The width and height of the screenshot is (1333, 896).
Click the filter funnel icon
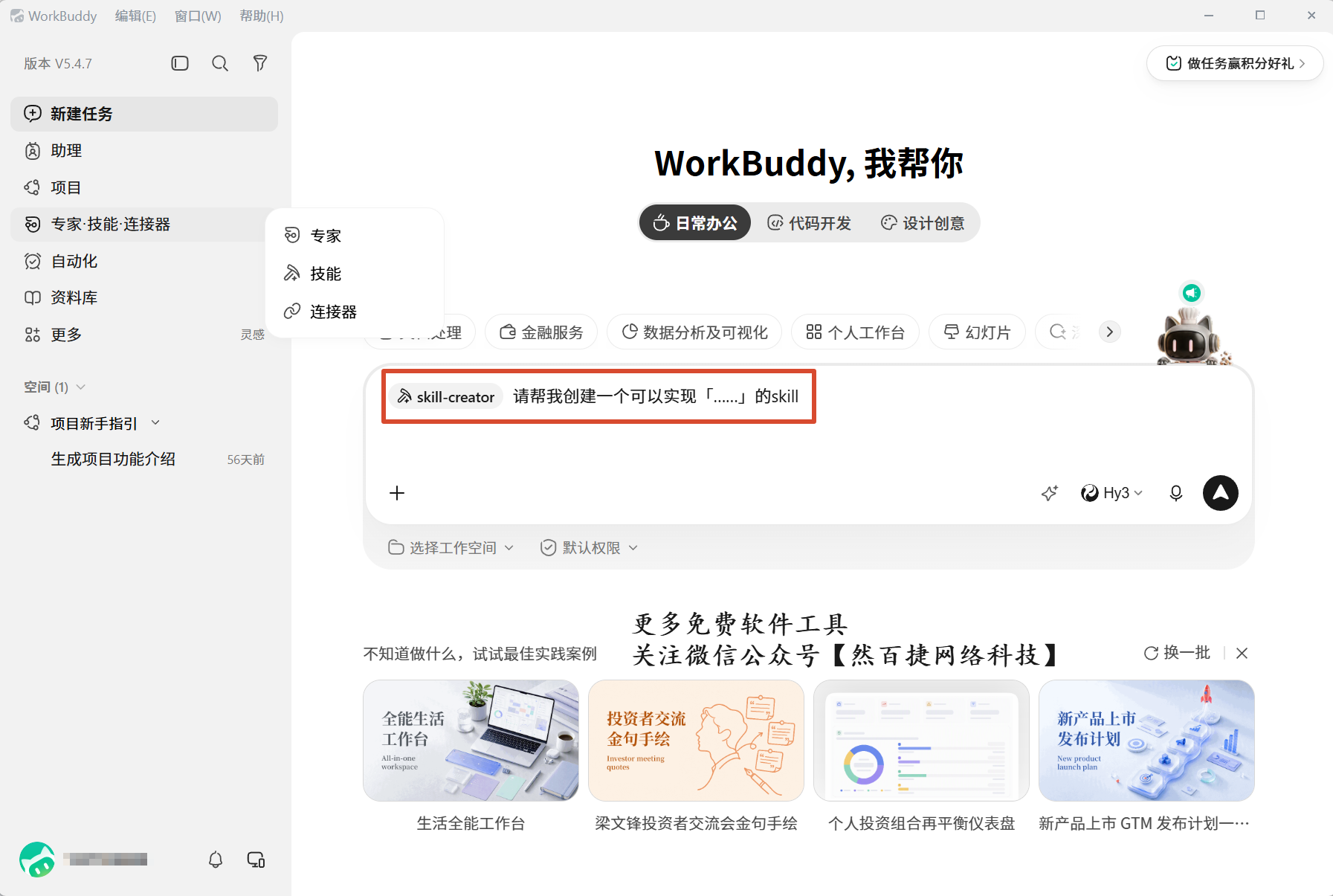[x=260, y=63]
